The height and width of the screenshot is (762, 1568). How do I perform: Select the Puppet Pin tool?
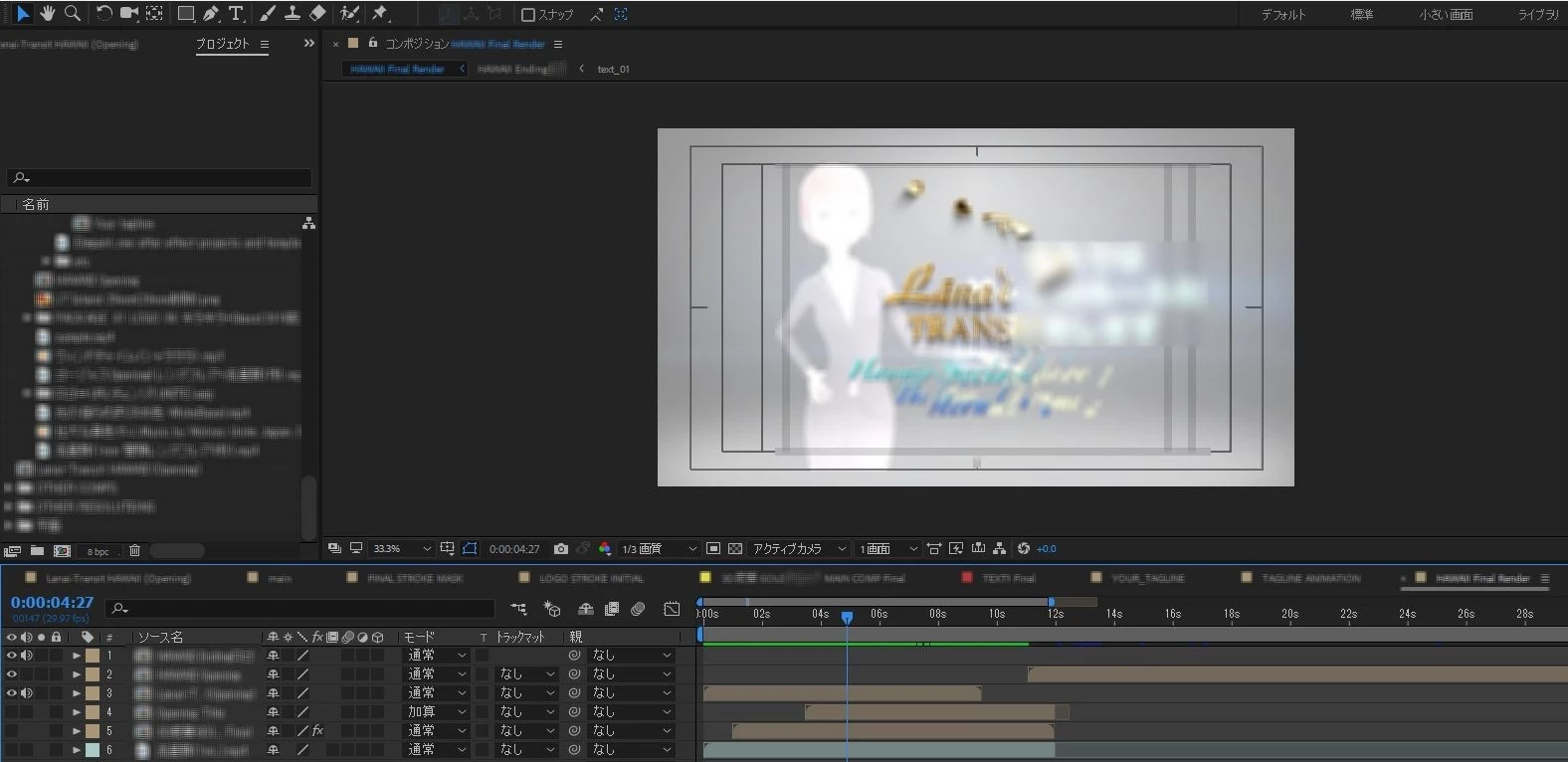coord(380,13)
